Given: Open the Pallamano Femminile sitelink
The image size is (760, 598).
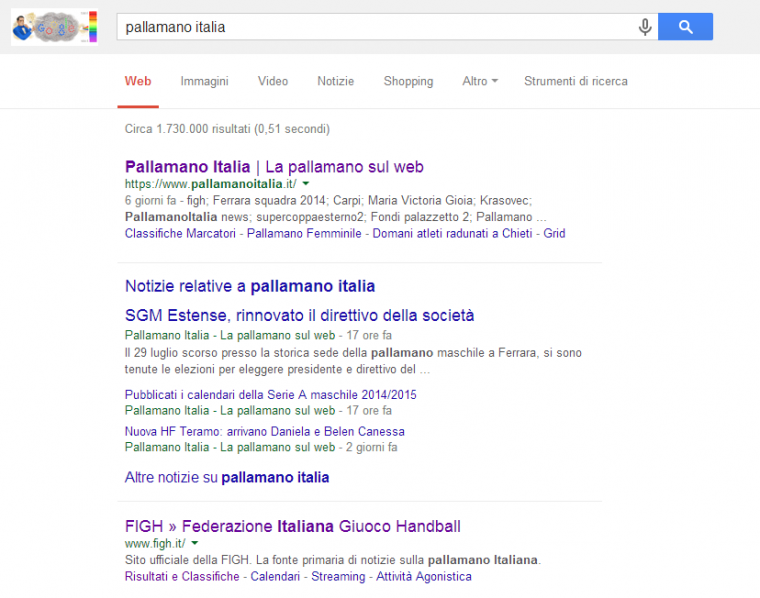Looking at the screenshot, I should point(304,234).
